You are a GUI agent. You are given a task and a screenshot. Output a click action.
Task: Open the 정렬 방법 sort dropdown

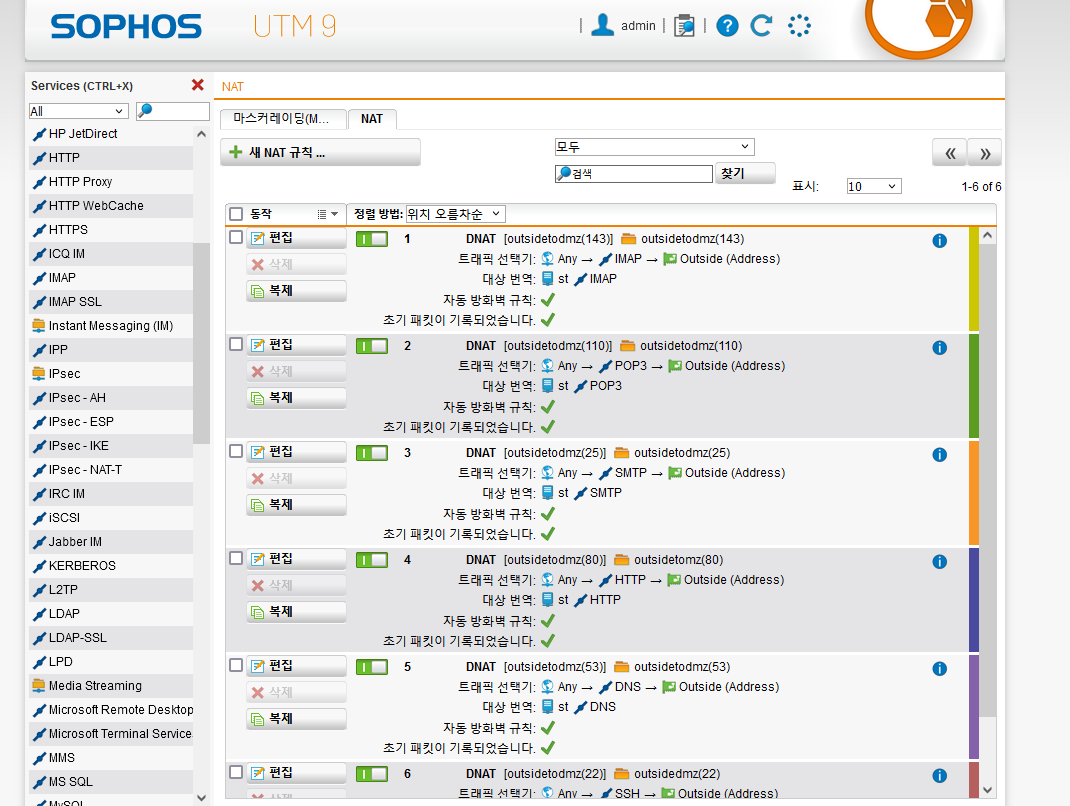[x=455, y=214]
